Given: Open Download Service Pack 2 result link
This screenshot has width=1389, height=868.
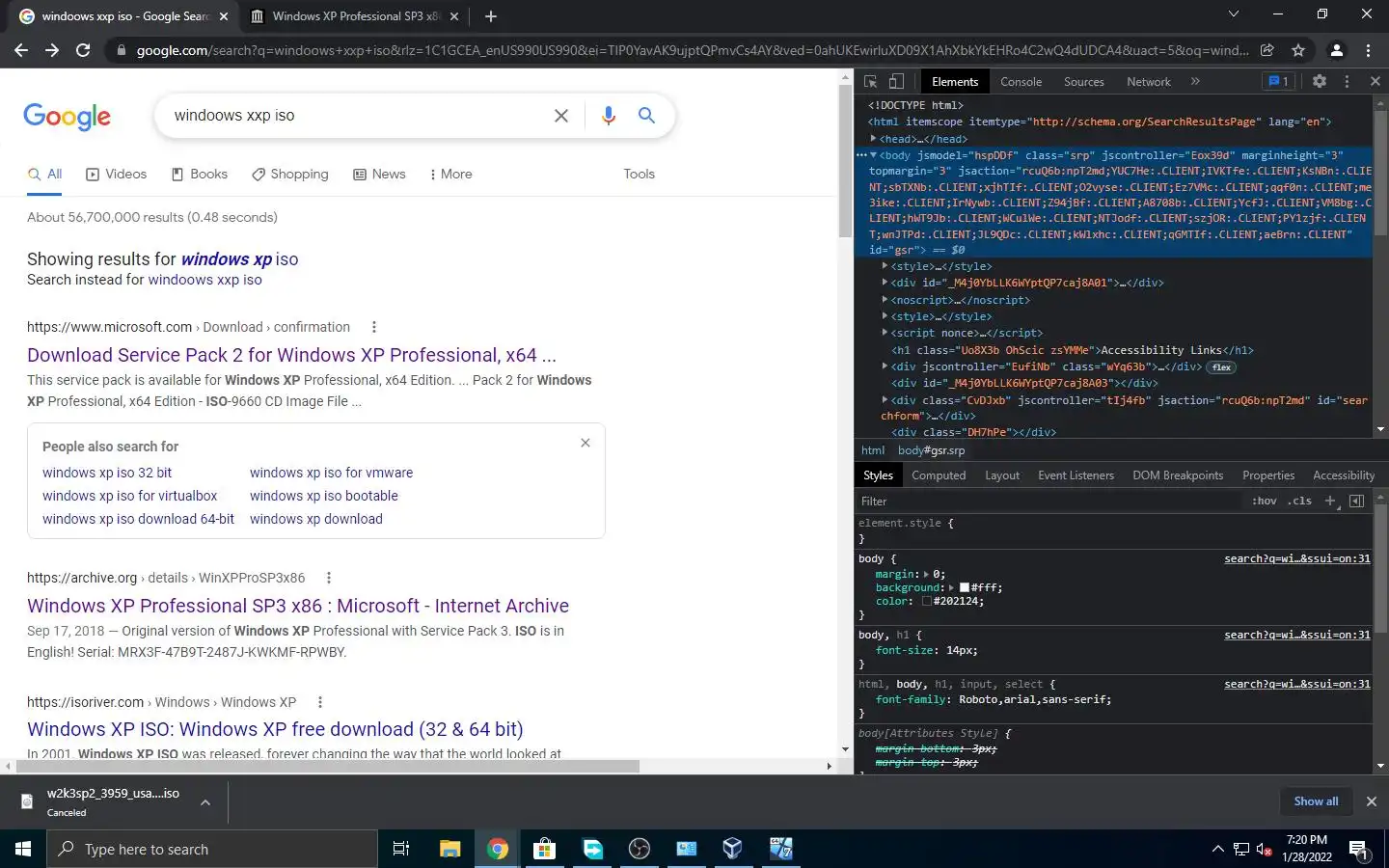Looking at the screenshot, I should click(x=291, y=355).
